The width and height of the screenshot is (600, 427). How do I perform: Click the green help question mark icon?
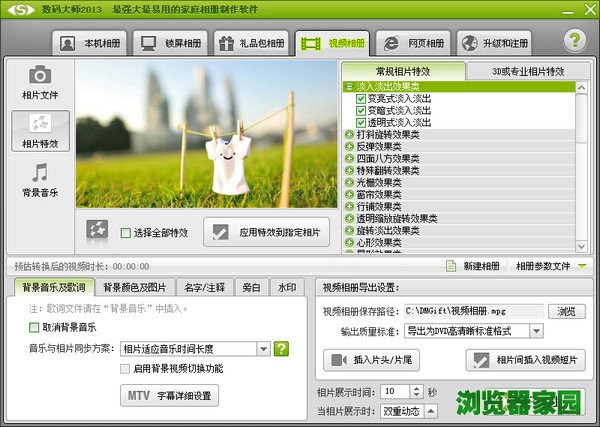pos(574,41)
